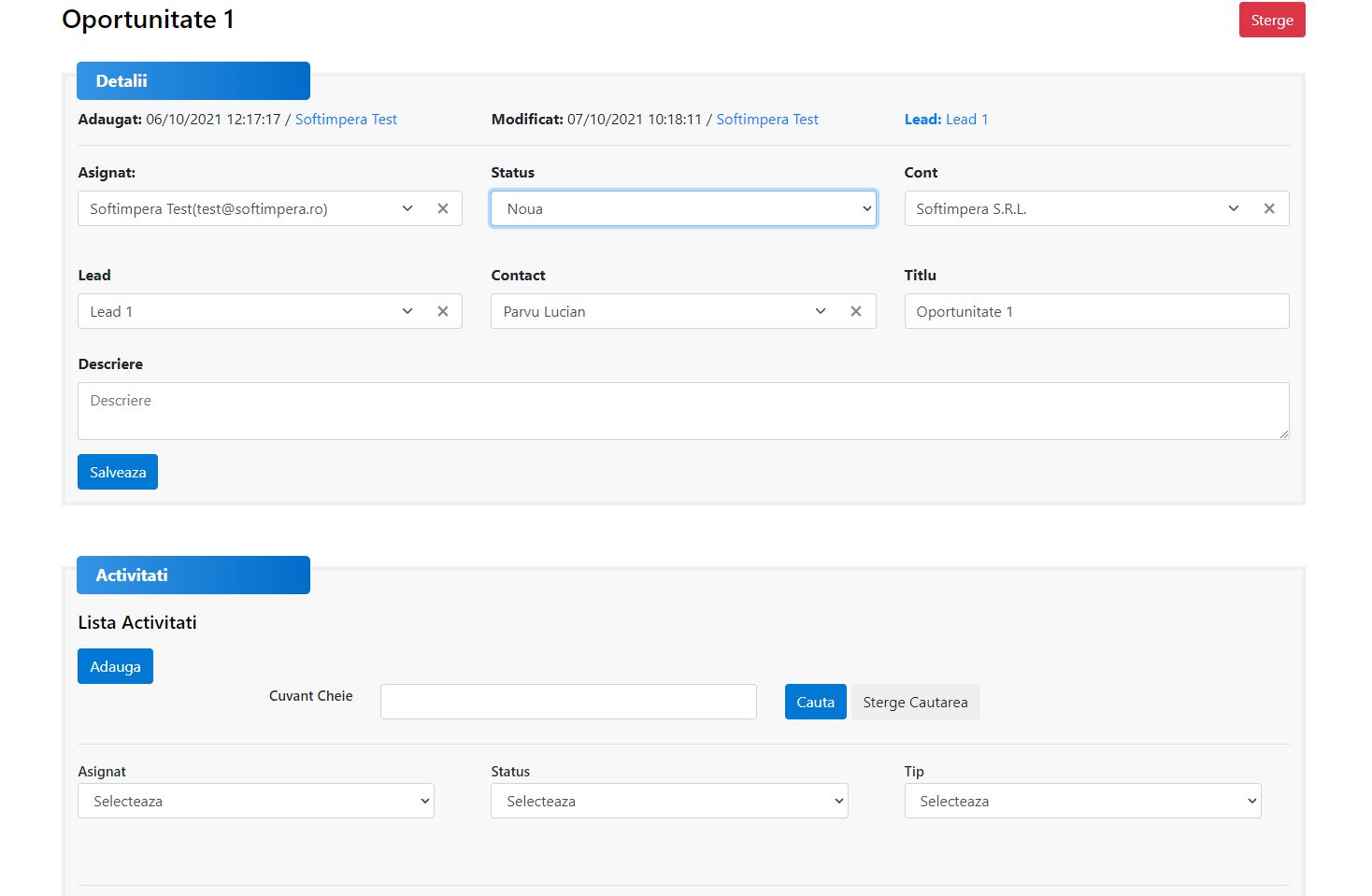Clear the Cont selection using its X icon

pyautogui.click(x=1269, y=208)
